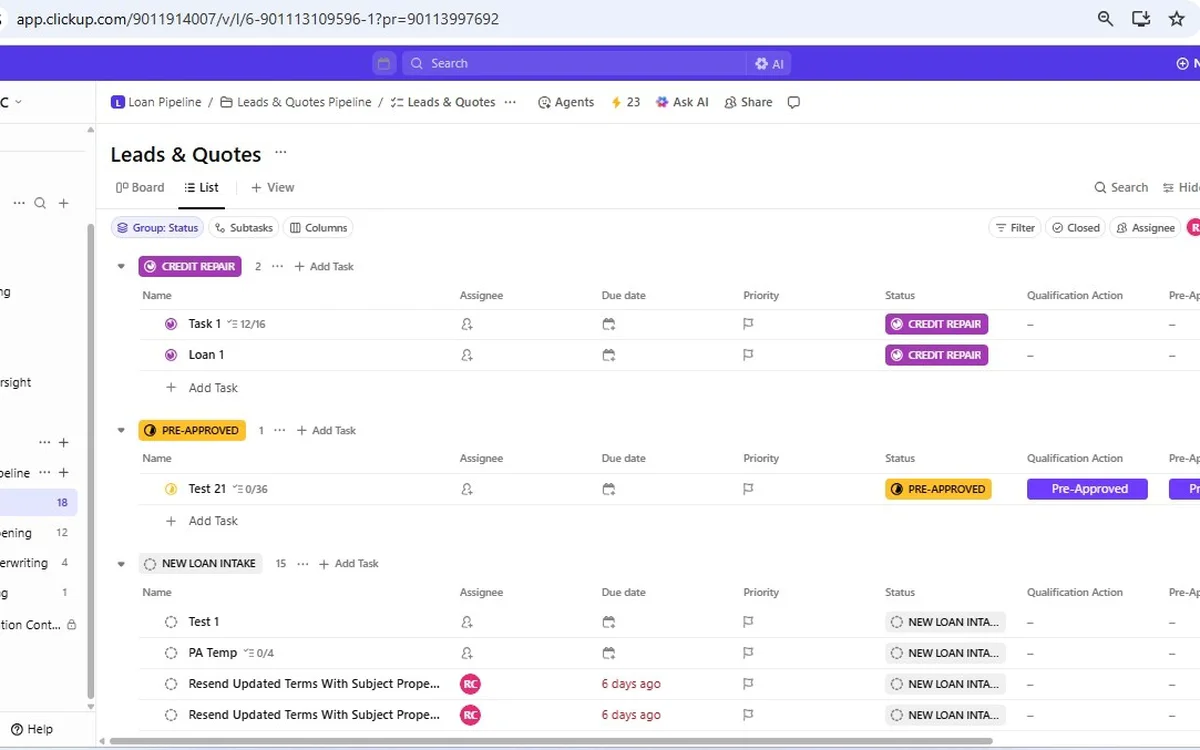Image resolution: width=1200 pixels, height=750 pixels.
Task: Click the Share button
Action: (x=748, y=102)
